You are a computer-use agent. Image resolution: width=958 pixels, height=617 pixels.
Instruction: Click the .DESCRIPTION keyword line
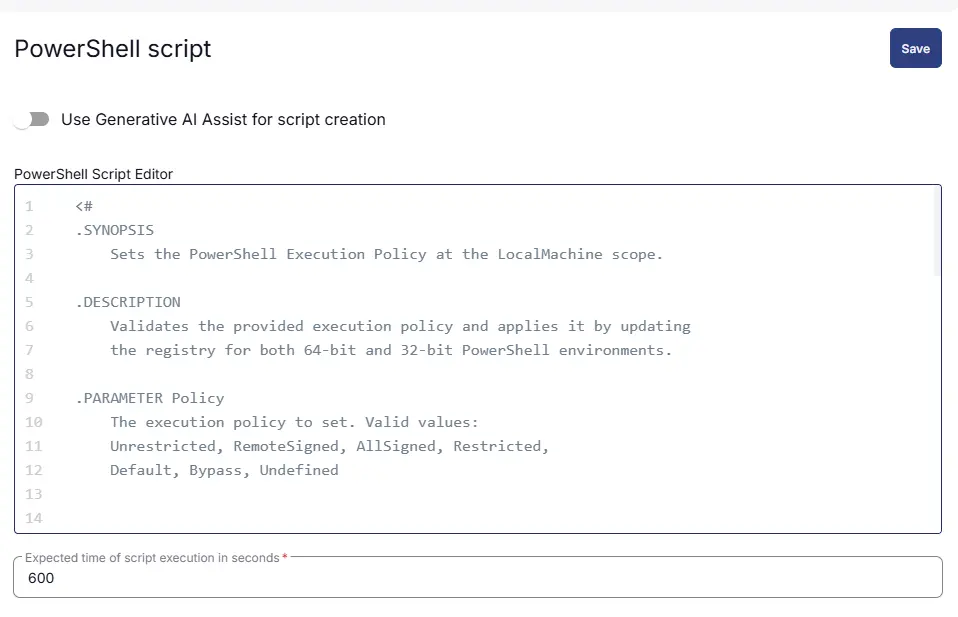click(x=128, y=302)
